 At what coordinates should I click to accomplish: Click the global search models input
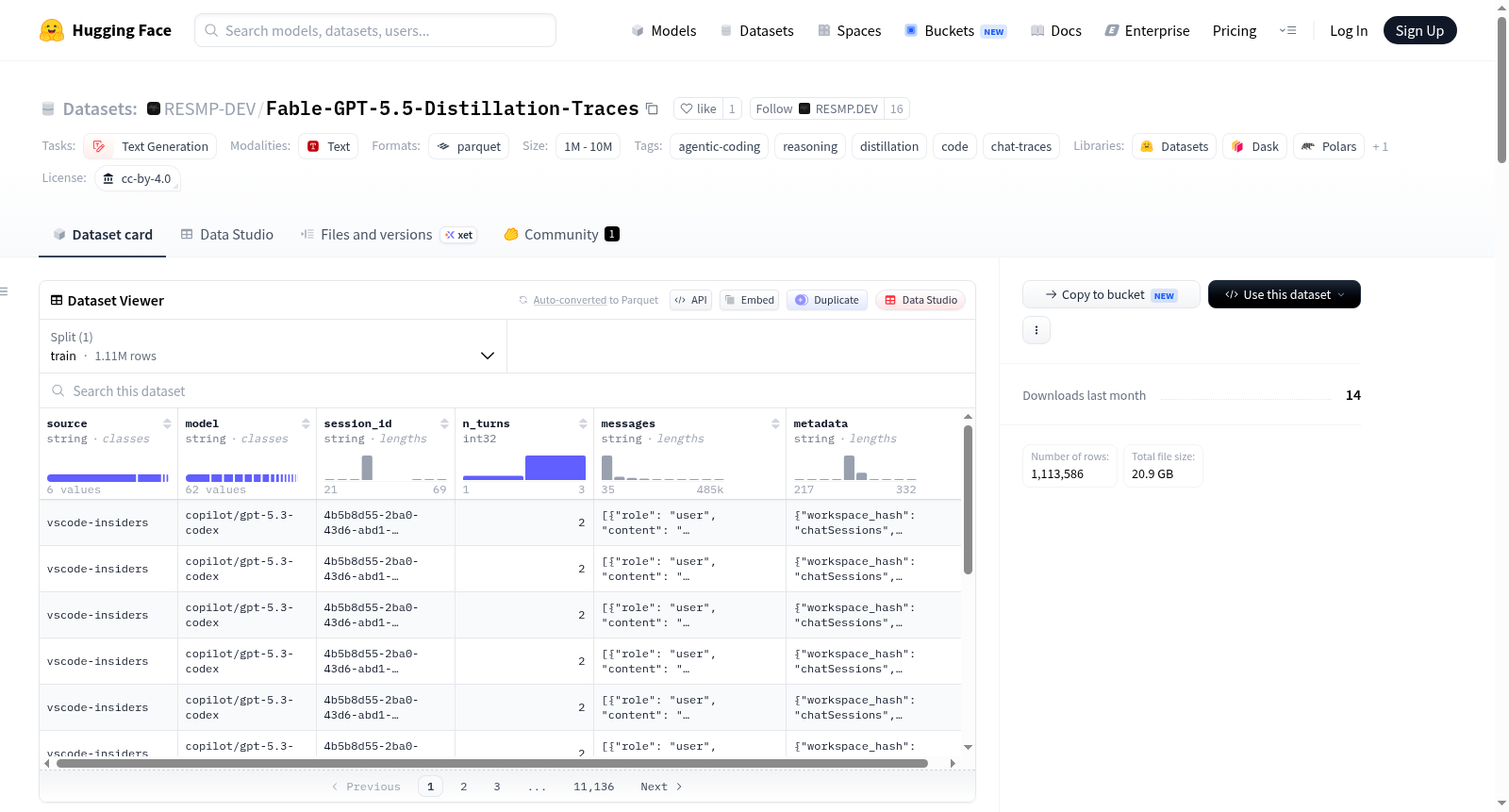point(375,30)
